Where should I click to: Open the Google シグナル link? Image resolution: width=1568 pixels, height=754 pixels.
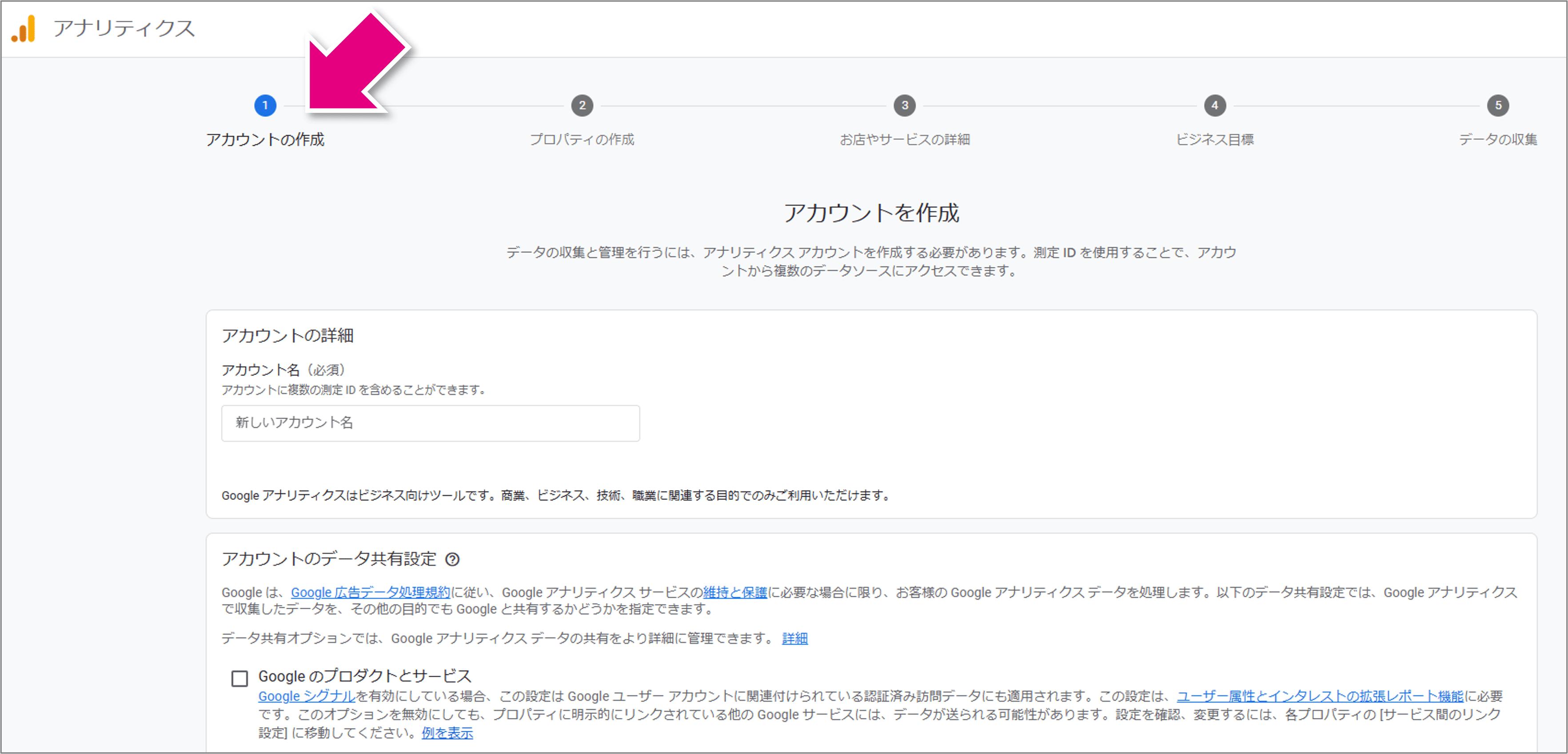click(x=306, y=696)
